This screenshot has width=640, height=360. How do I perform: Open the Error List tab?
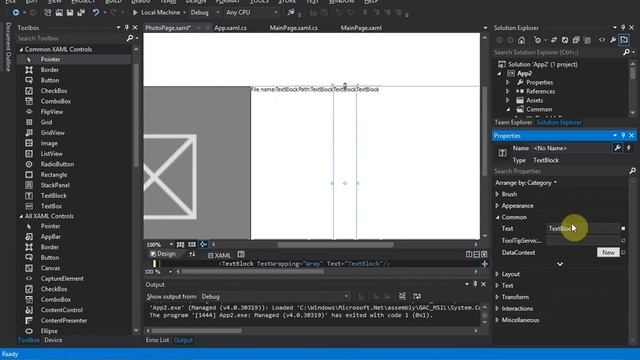point(157,340)
